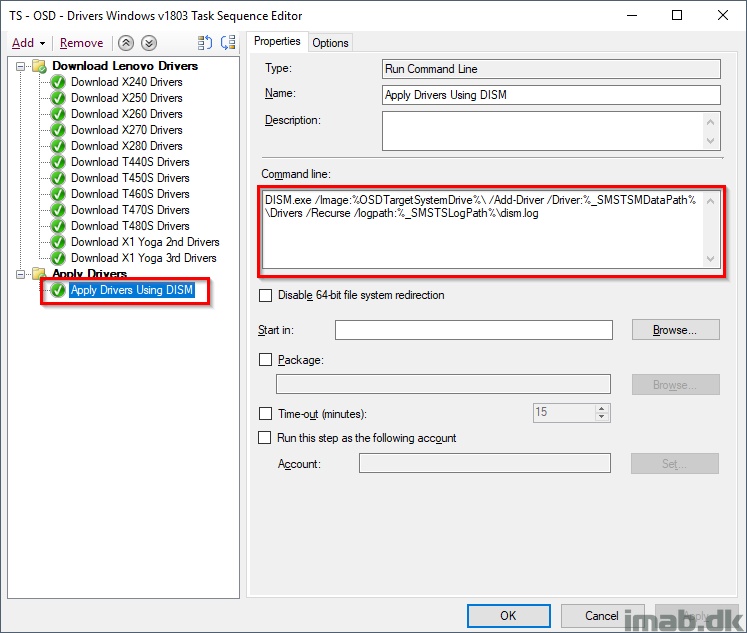Click the collapse all tree icon
The width and height of the screenshot is (747, 633).
point(228,43)
